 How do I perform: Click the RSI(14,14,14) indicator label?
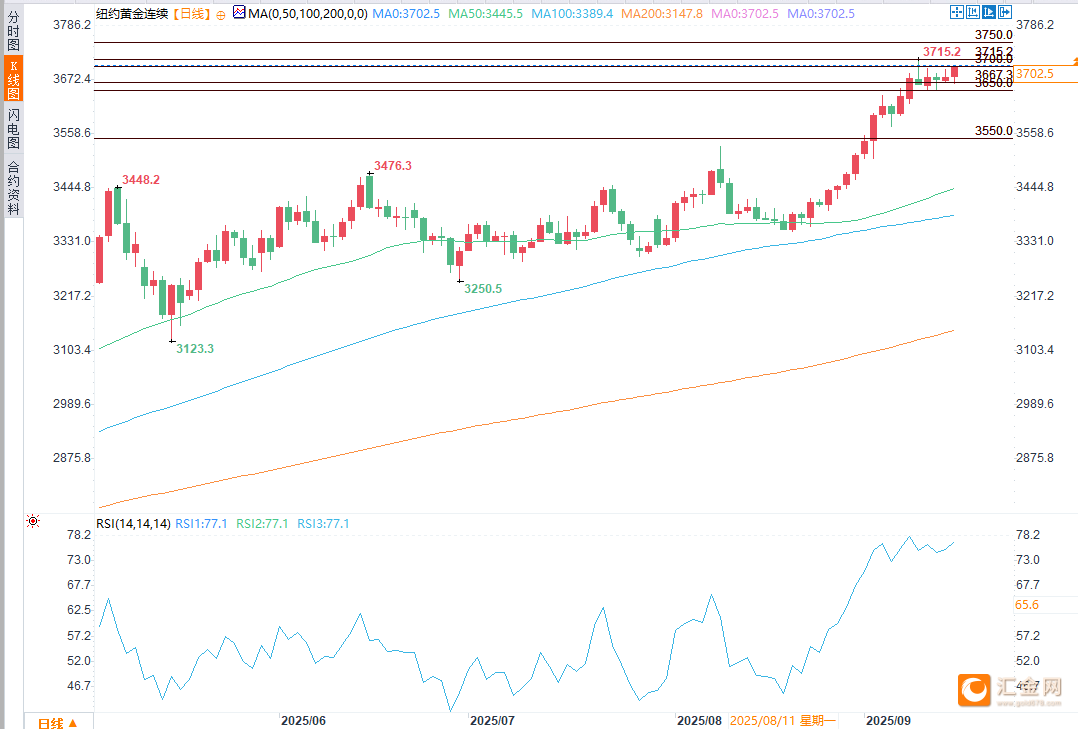pos(133,524)
